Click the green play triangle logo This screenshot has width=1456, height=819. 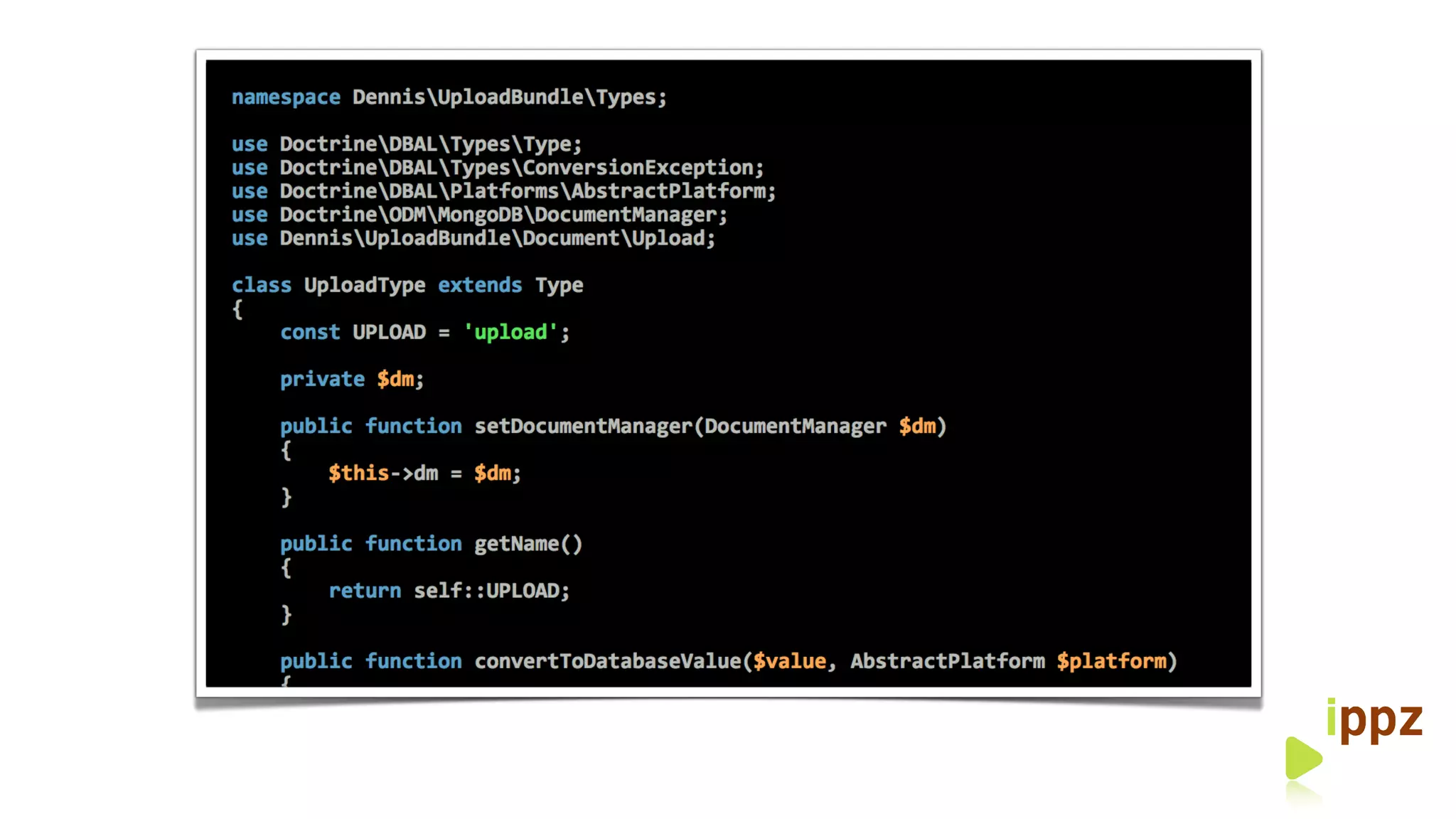(x=1302, y=758)
